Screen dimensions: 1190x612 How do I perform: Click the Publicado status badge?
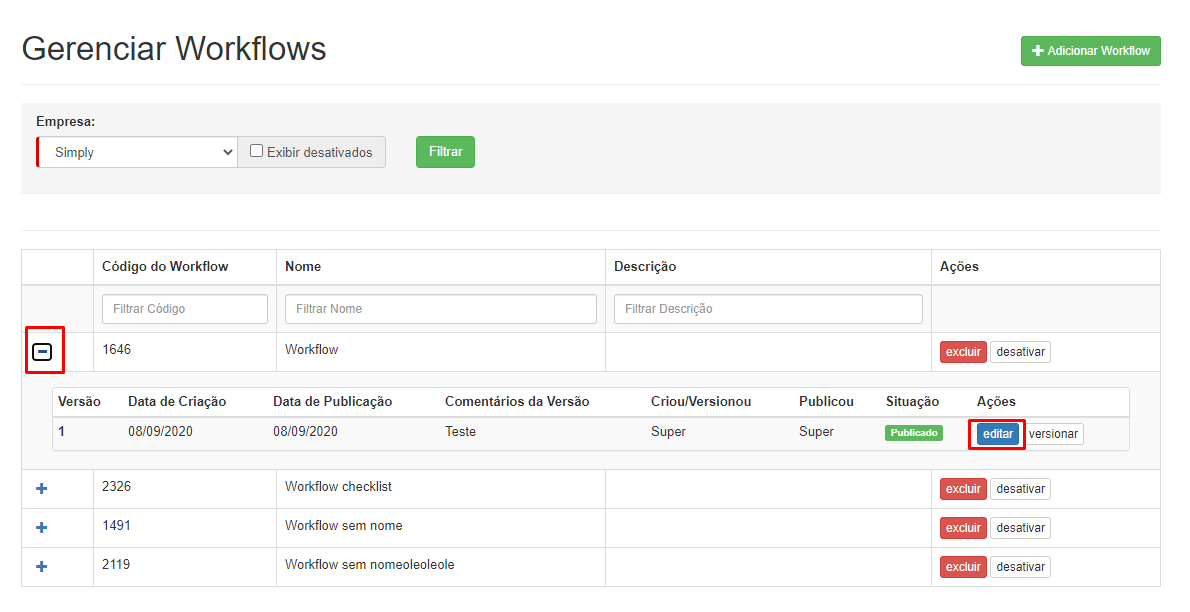tap(914, 433)
